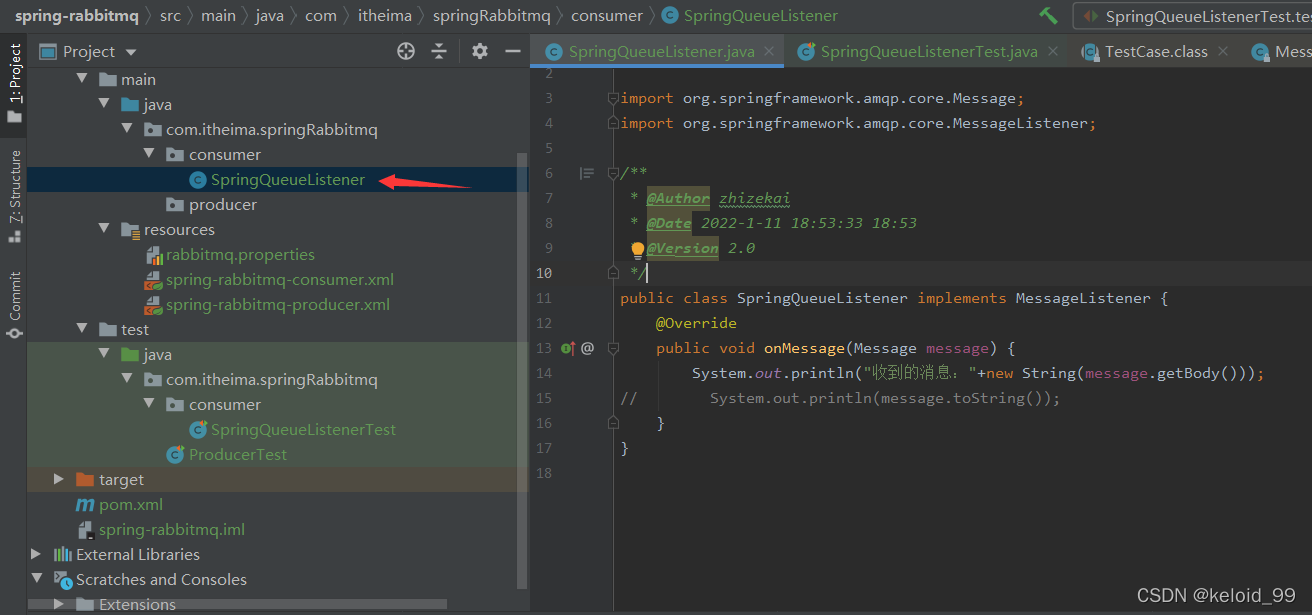Open the run configuration dropdown SpringQueueListenerTest
Viewport: 1312px width, 615px height.
tap(1195, 16)
